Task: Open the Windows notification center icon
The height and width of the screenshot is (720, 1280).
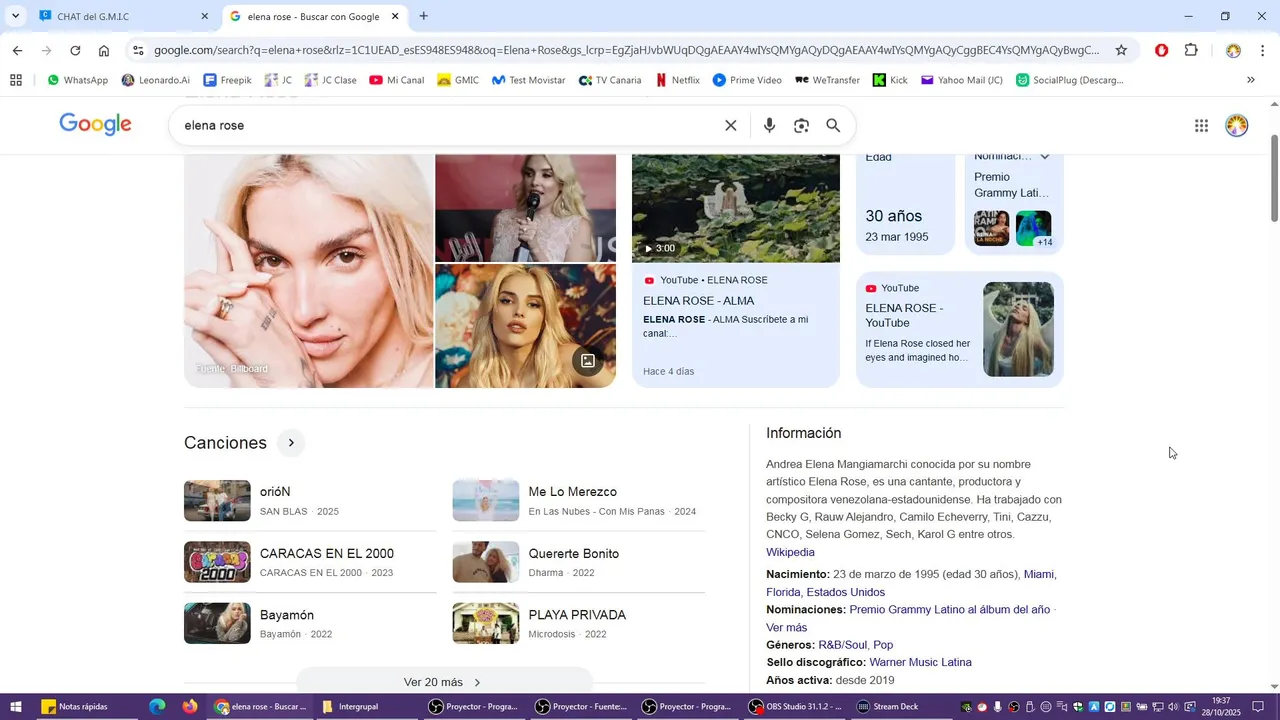Action: [x=1258, y=707]
